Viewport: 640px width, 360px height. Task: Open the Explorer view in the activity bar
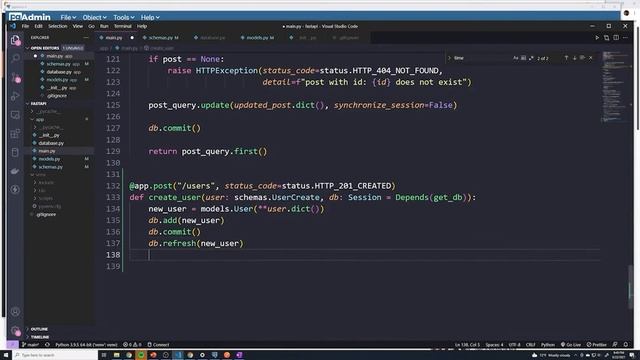click(x=15, y=40)
